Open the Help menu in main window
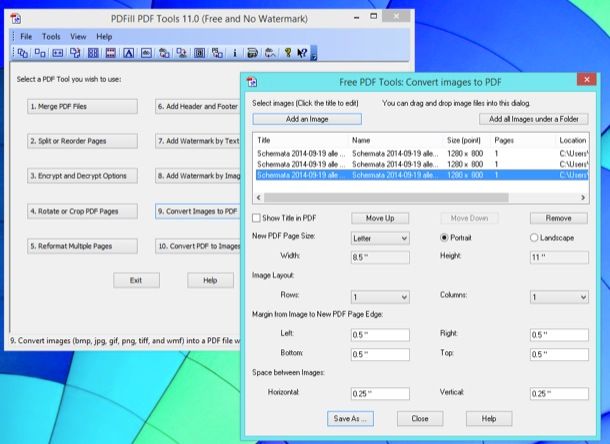 [x=104, y=37]
